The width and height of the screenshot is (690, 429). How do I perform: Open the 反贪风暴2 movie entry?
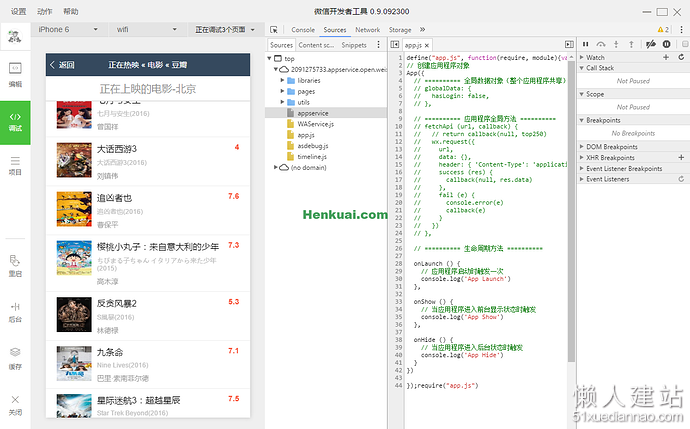(x=148, y=316)
